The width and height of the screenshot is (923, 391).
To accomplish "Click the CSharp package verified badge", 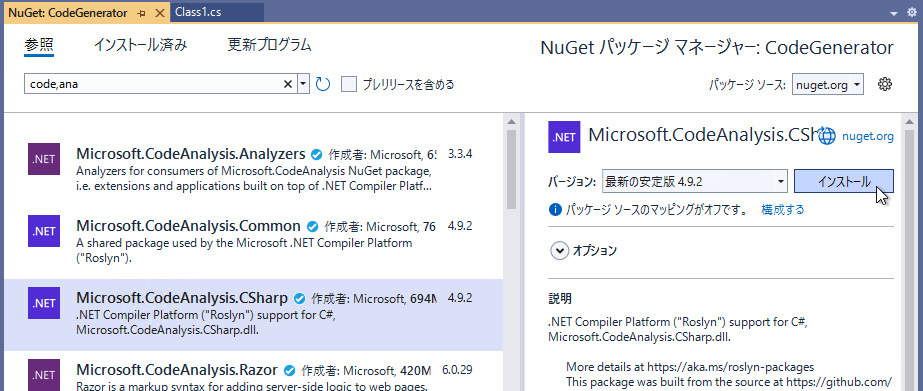I will (300, 298).
